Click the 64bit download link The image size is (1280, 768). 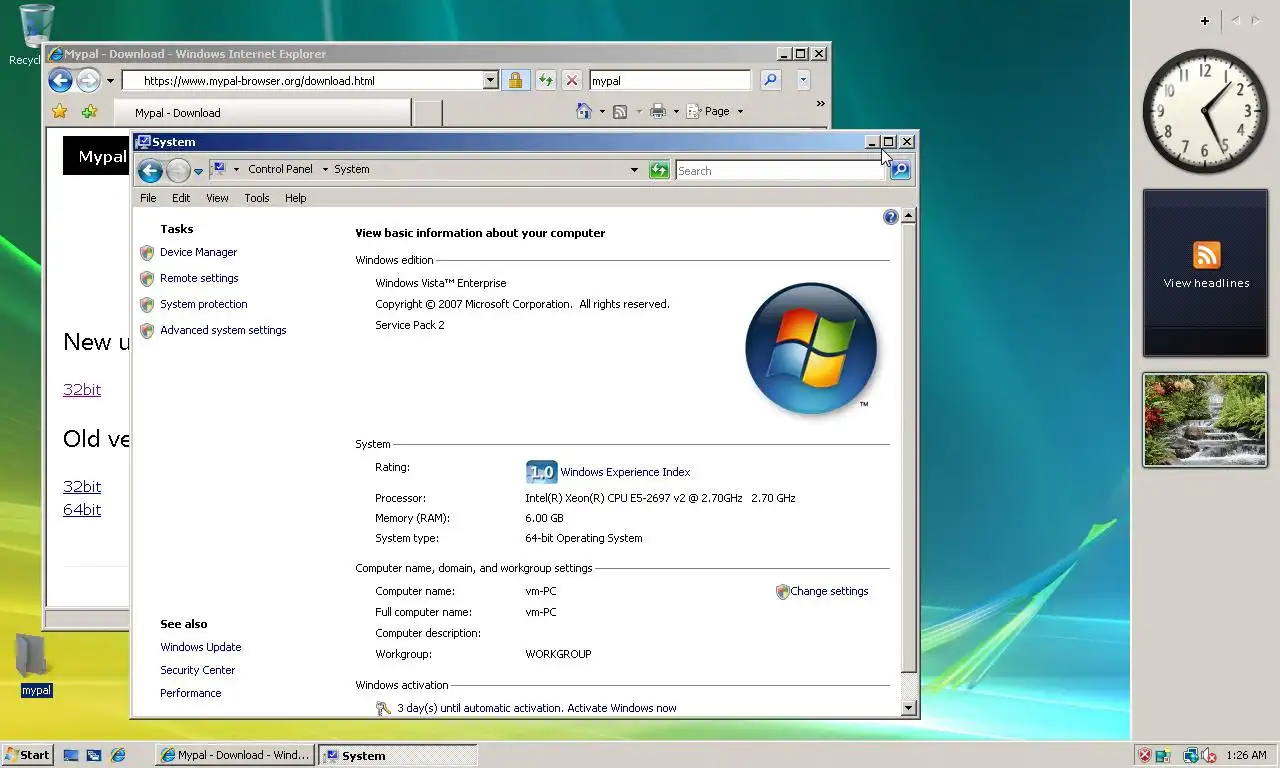click(x=82, y=509)
